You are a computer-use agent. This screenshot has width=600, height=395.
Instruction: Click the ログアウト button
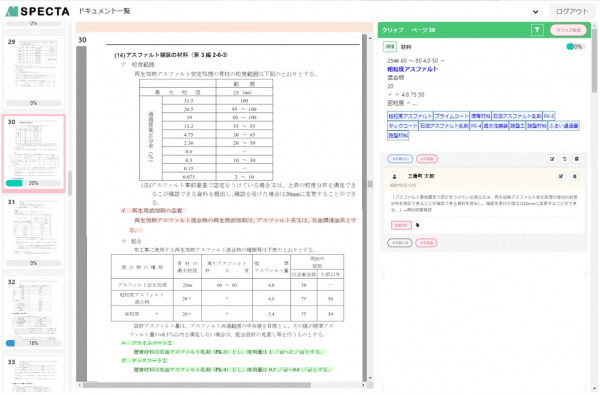tap(572, 11)
